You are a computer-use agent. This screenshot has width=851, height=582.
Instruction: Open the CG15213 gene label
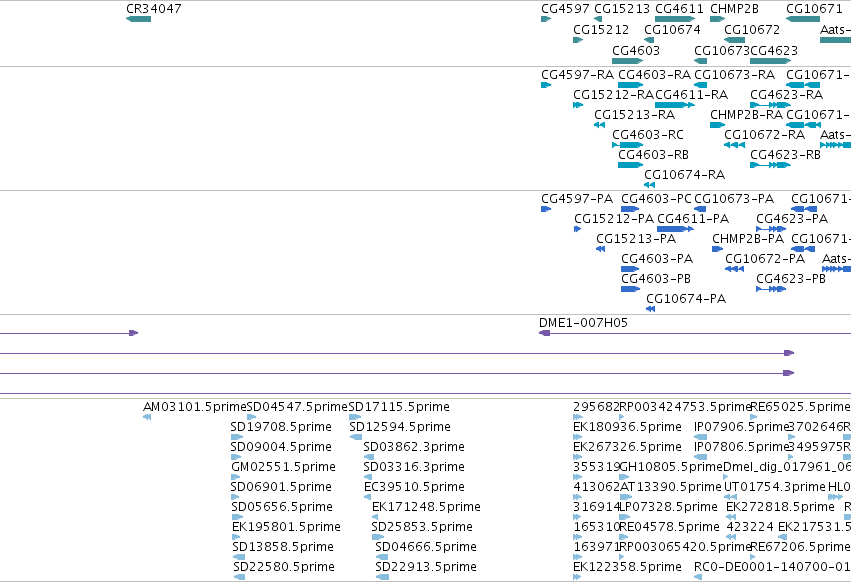(622, 9)
